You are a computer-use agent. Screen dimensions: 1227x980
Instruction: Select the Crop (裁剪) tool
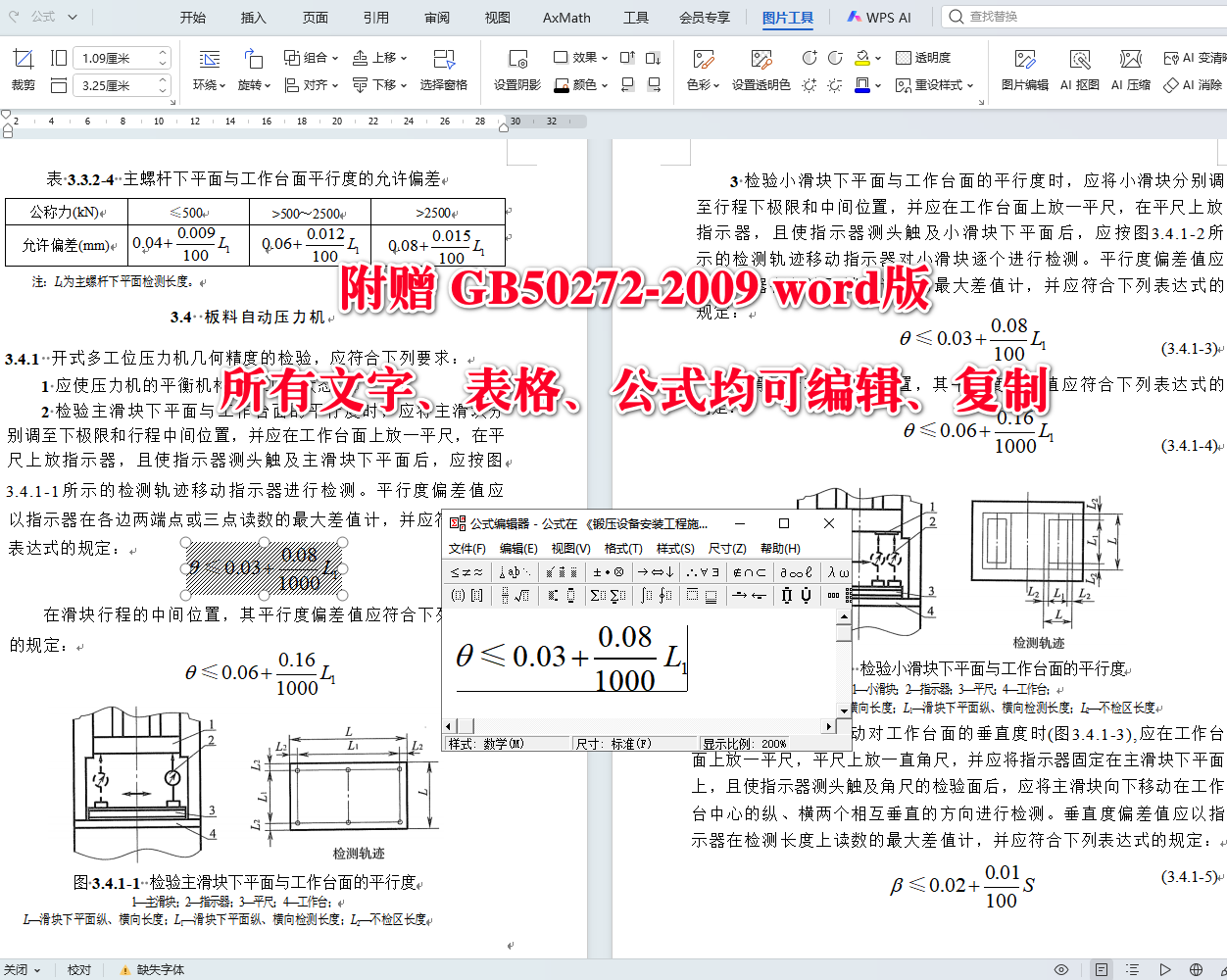tap(24, 71)
